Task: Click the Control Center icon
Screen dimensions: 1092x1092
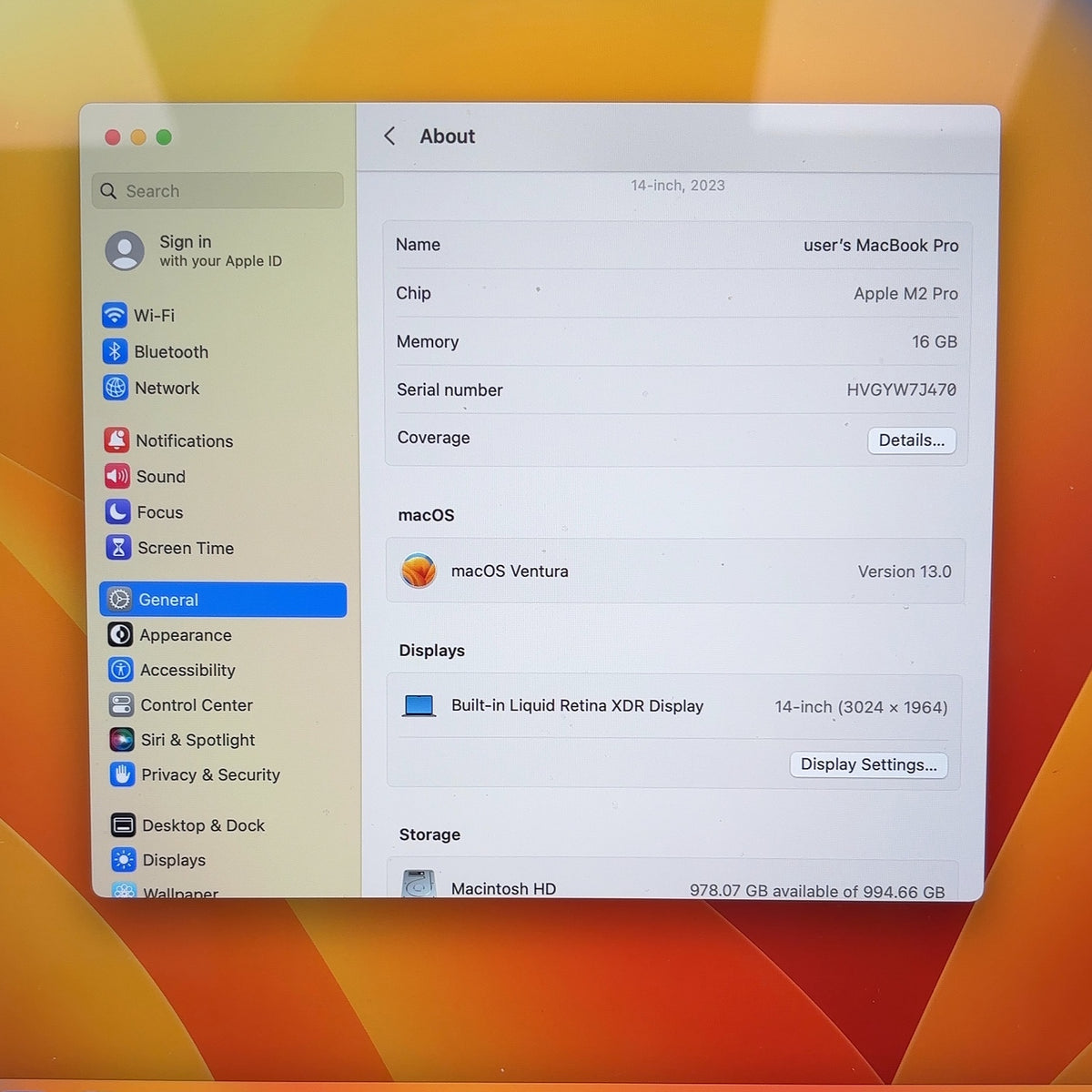Action: click(x=121, y=704)
